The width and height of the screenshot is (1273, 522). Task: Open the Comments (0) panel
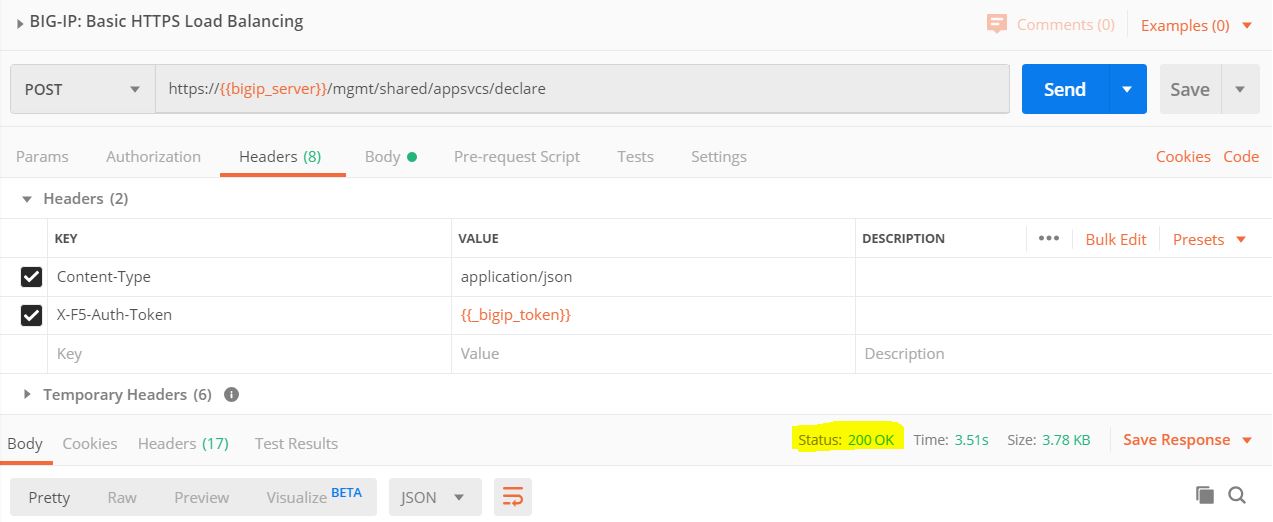pyautogui.click(x=1050, y=24)
